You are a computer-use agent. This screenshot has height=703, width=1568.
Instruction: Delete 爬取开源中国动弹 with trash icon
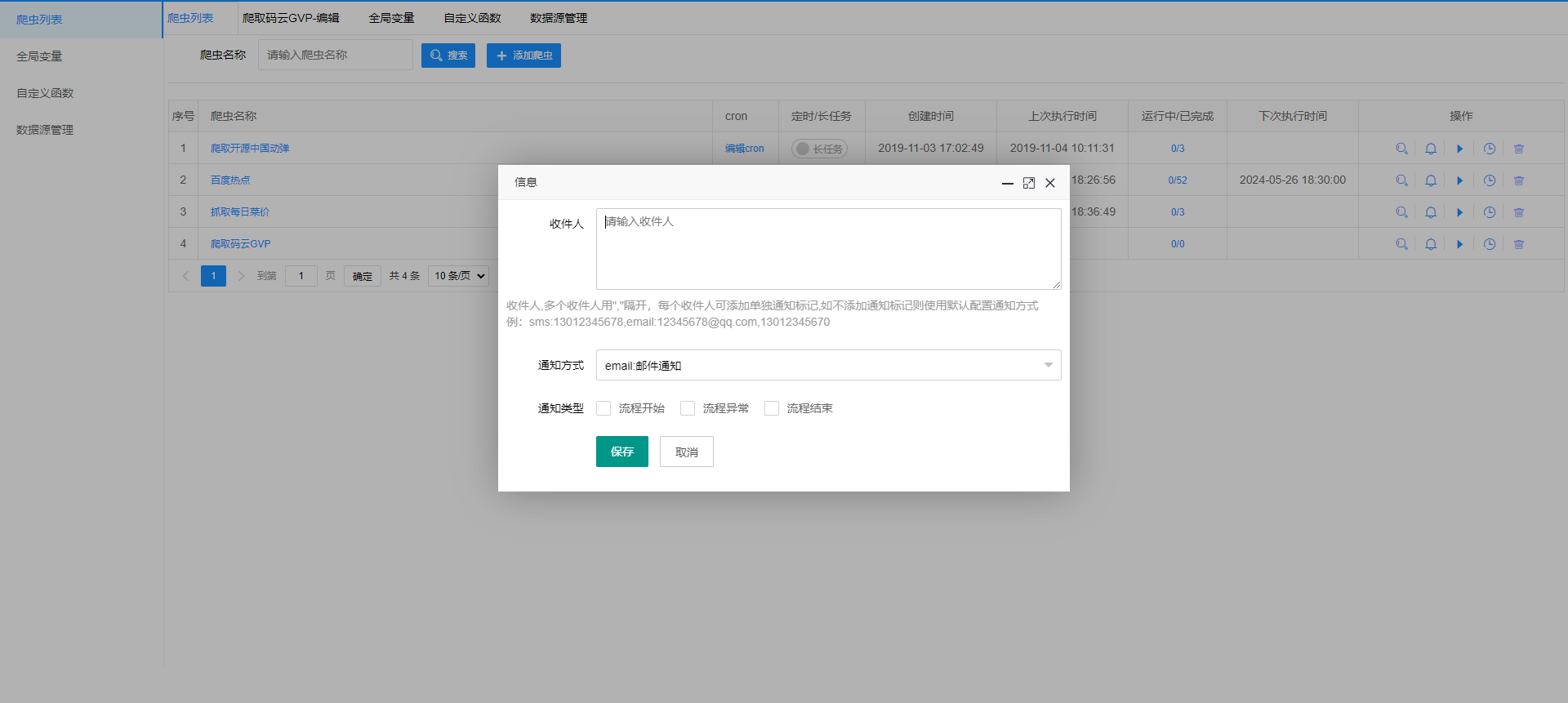click(x=1519, y=149)
